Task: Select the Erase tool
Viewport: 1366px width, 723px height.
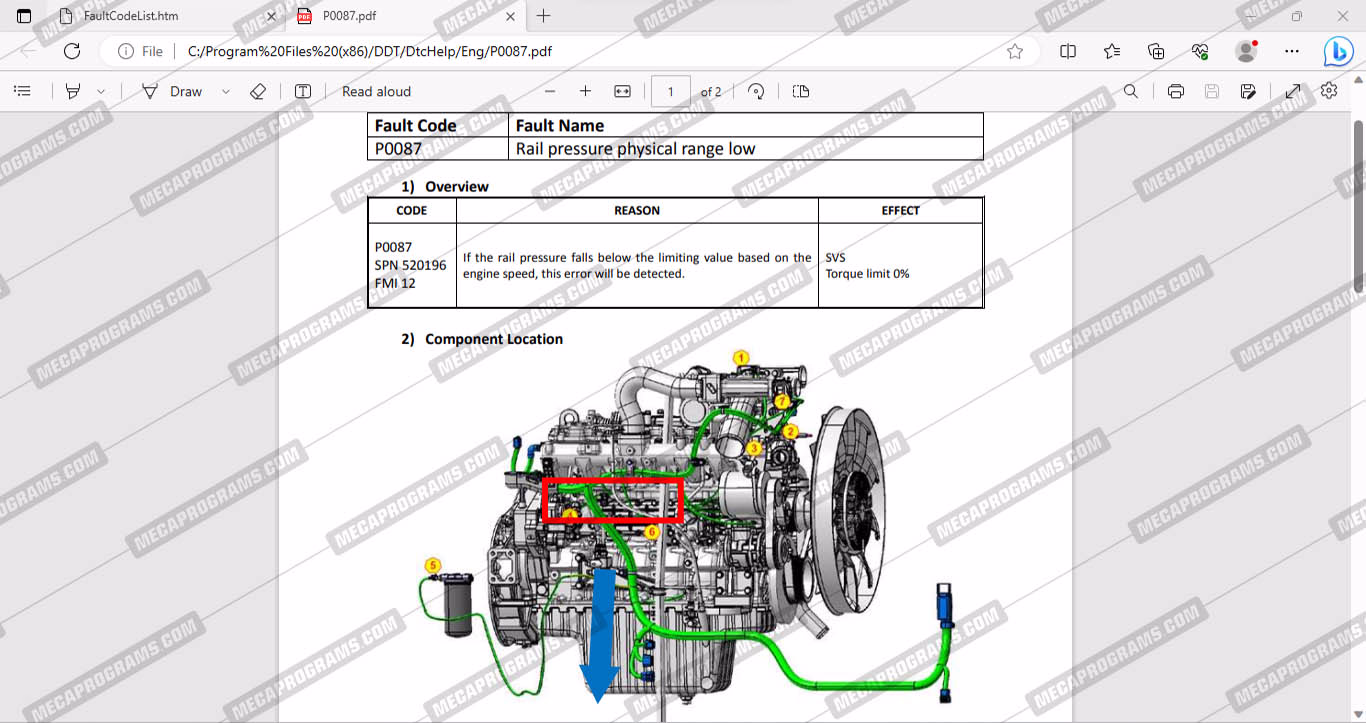Action: click(x=257, y=91)
